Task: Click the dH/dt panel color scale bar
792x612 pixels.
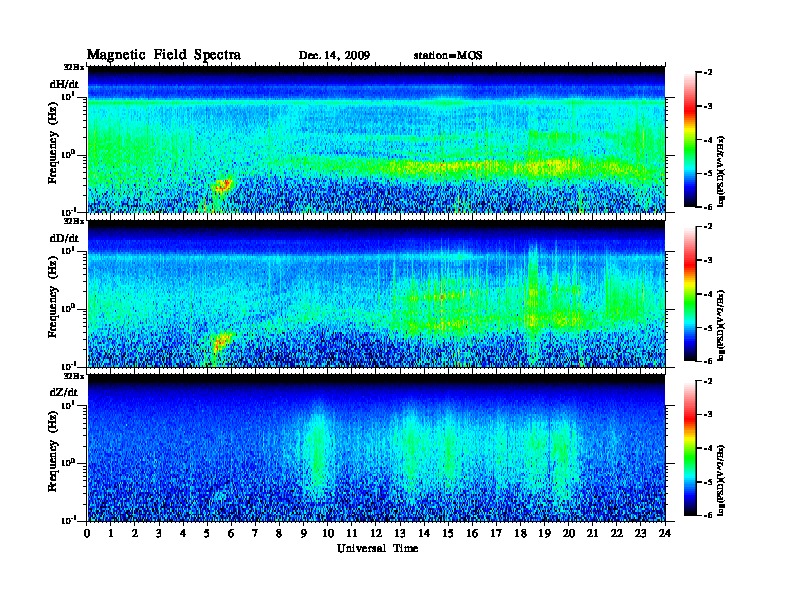Action: coord(690,139)
